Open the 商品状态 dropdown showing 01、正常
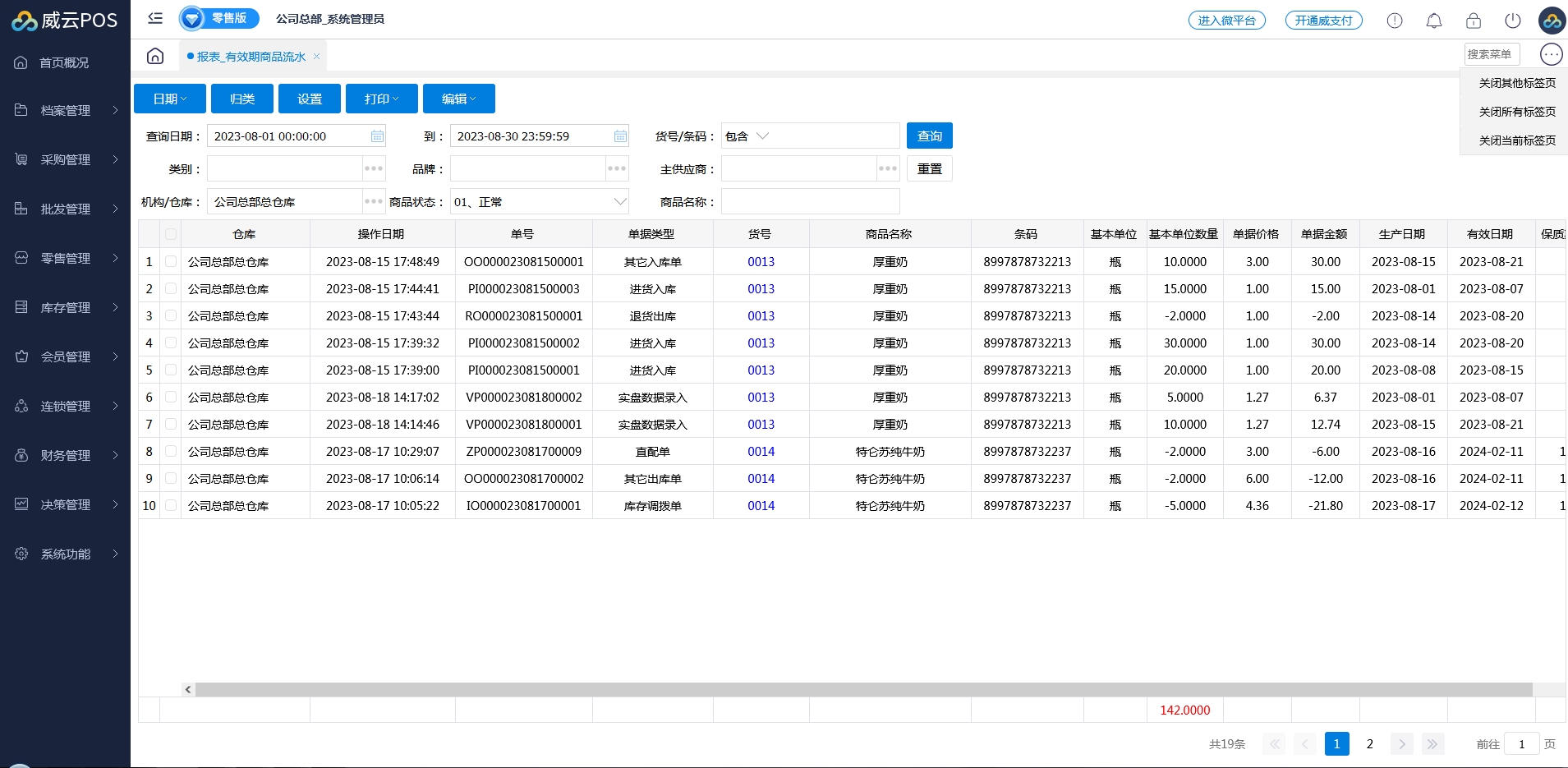The width and height of the screenshot is (1568, 768). (x=539, y=202)
